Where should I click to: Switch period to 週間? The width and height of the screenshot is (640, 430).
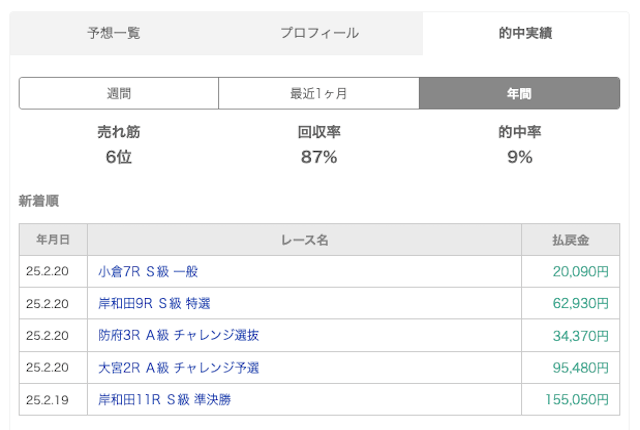119,93
